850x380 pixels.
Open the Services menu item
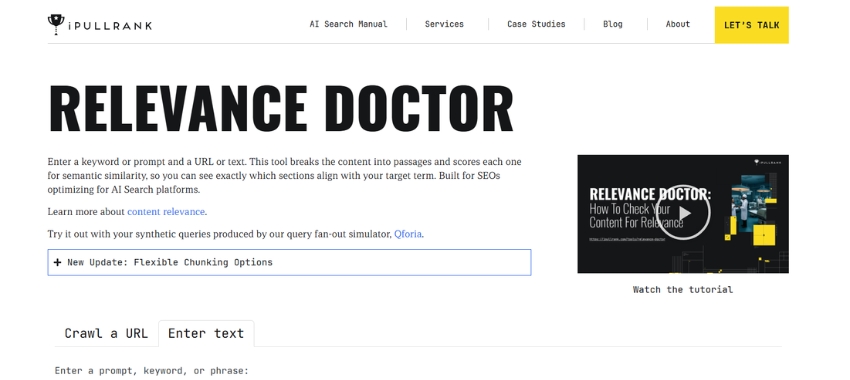[444, 24]
